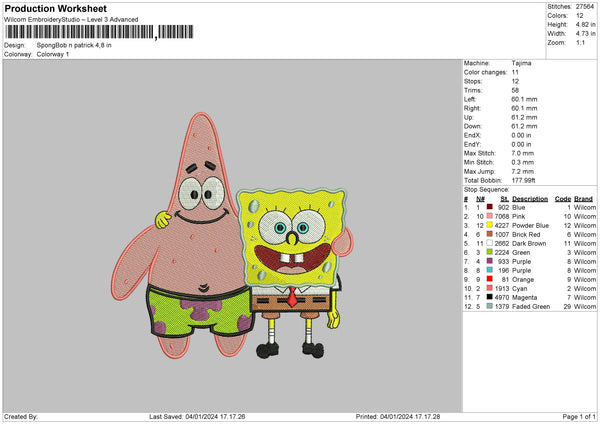Pick the yellow swatch beside Powder Blue

pyautogui.click(x=489, y=225)
